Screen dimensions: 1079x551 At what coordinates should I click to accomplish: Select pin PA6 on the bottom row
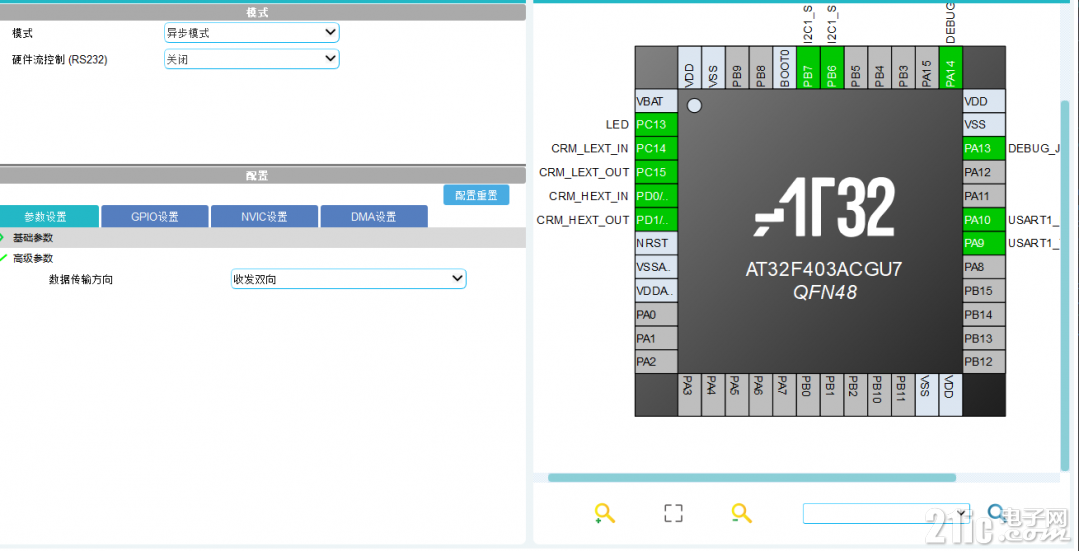pos(760,395)
